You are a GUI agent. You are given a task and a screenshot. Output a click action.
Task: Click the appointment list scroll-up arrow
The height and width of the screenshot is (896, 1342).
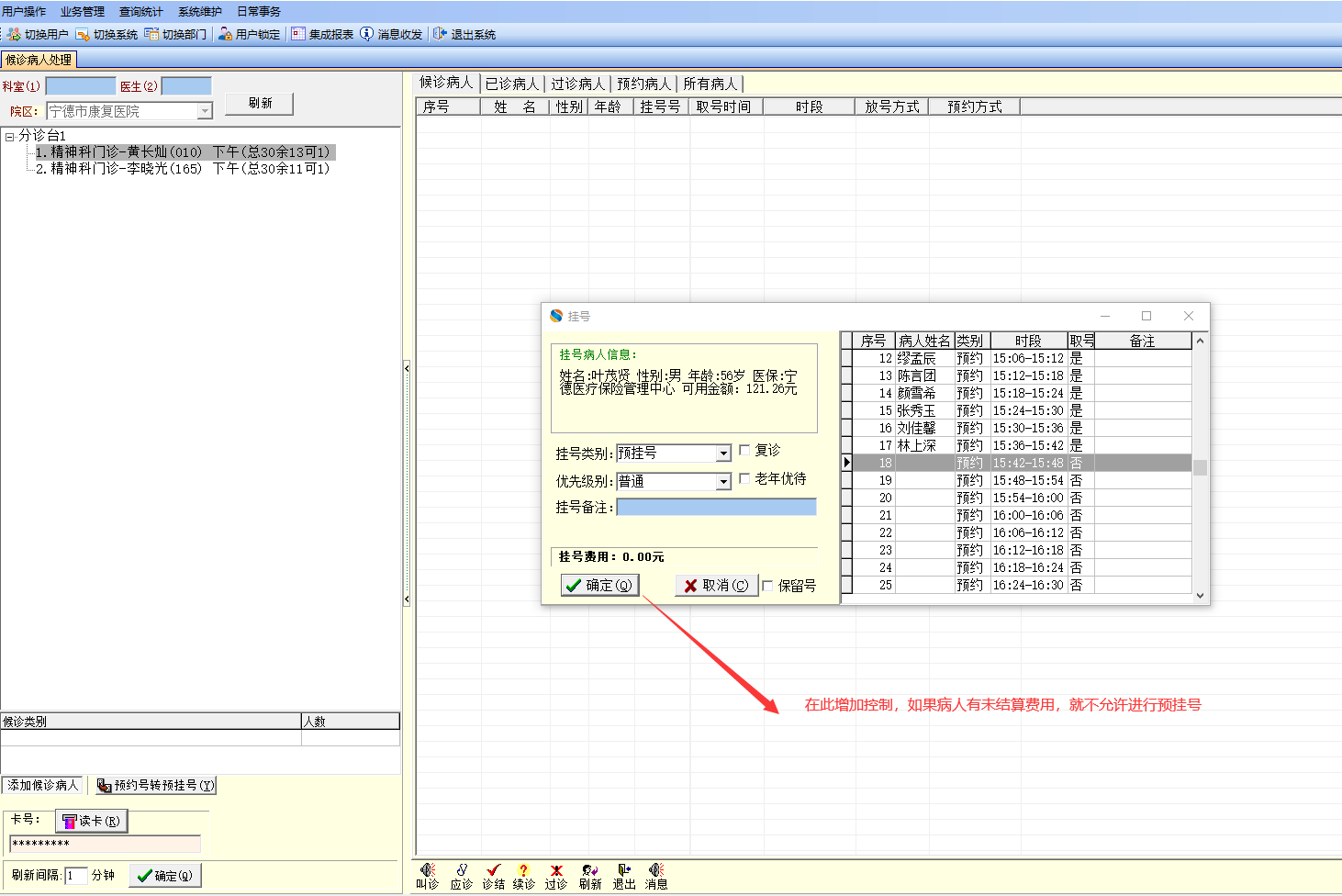(1200, 341)
